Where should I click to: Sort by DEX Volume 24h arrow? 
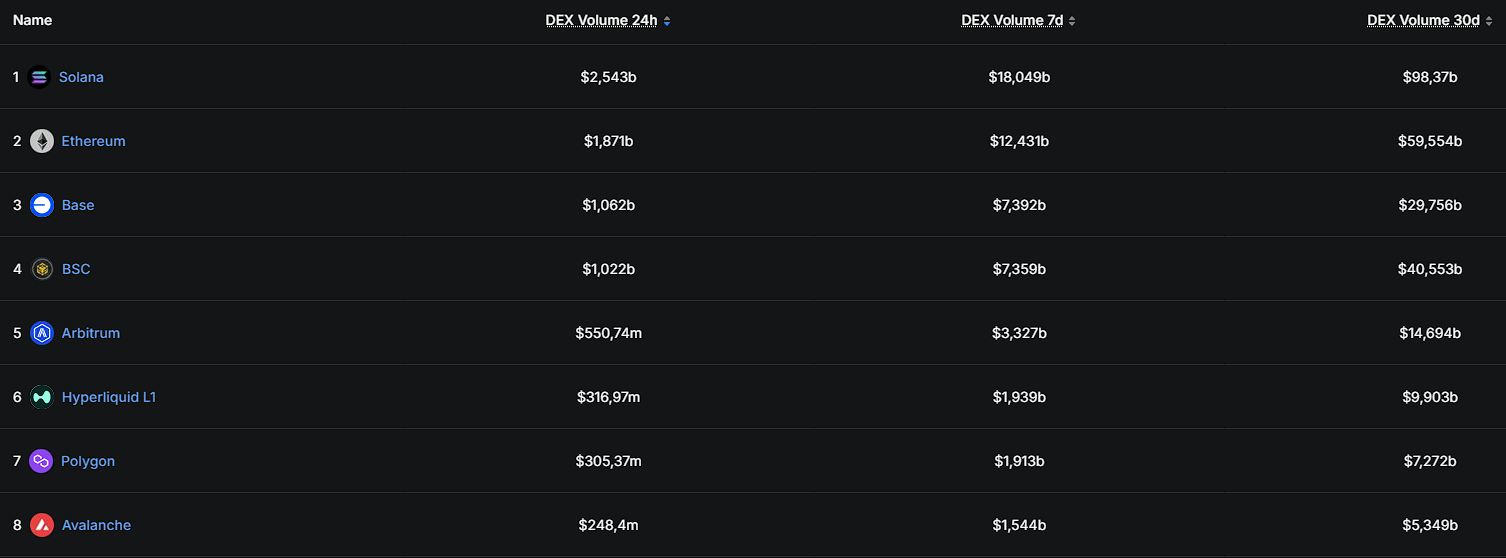667,21
